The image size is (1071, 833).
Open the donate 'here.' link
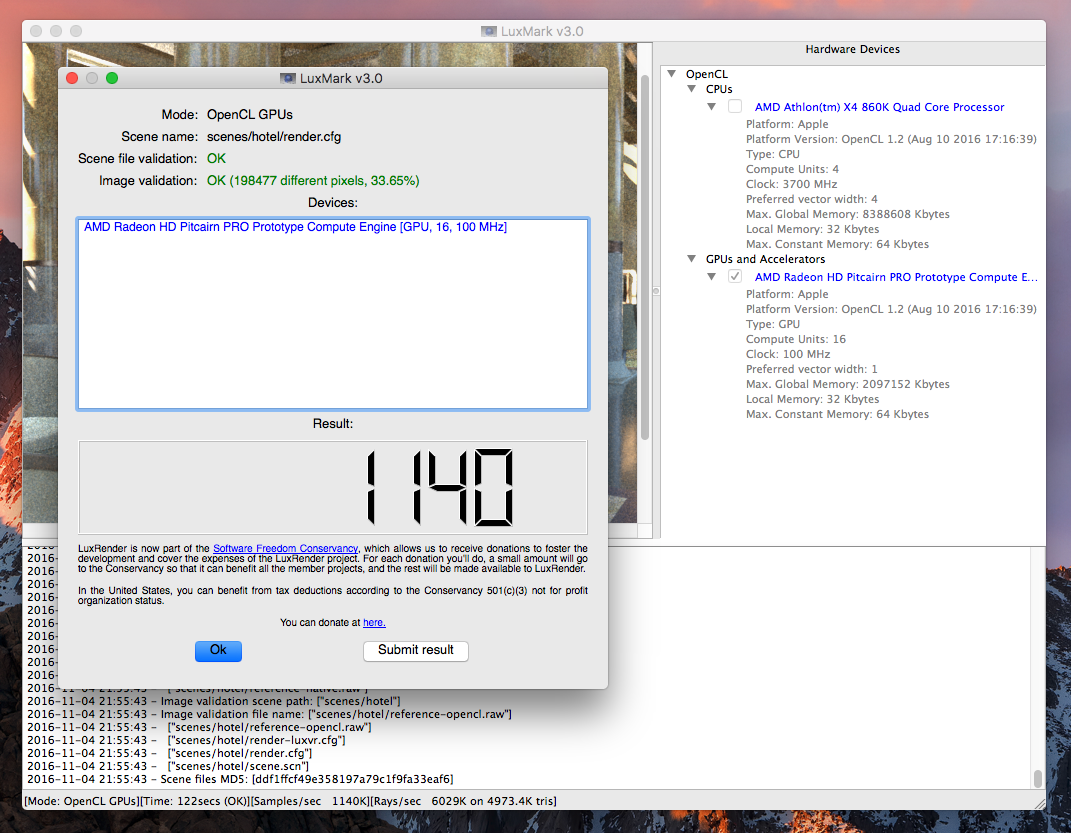374,623
